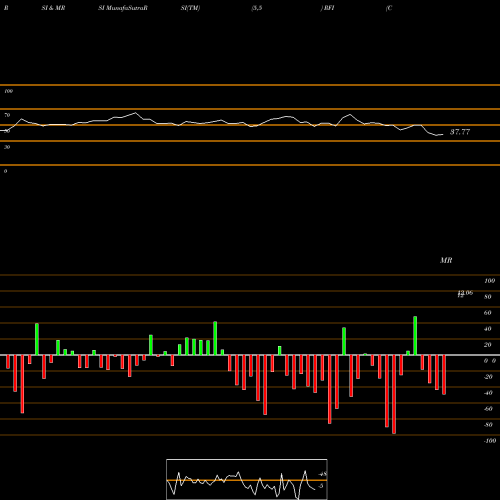Click the '0 0' zero-line label in MR panel
The height and width of the screenshot is (500, 500).
pos(490,361)
